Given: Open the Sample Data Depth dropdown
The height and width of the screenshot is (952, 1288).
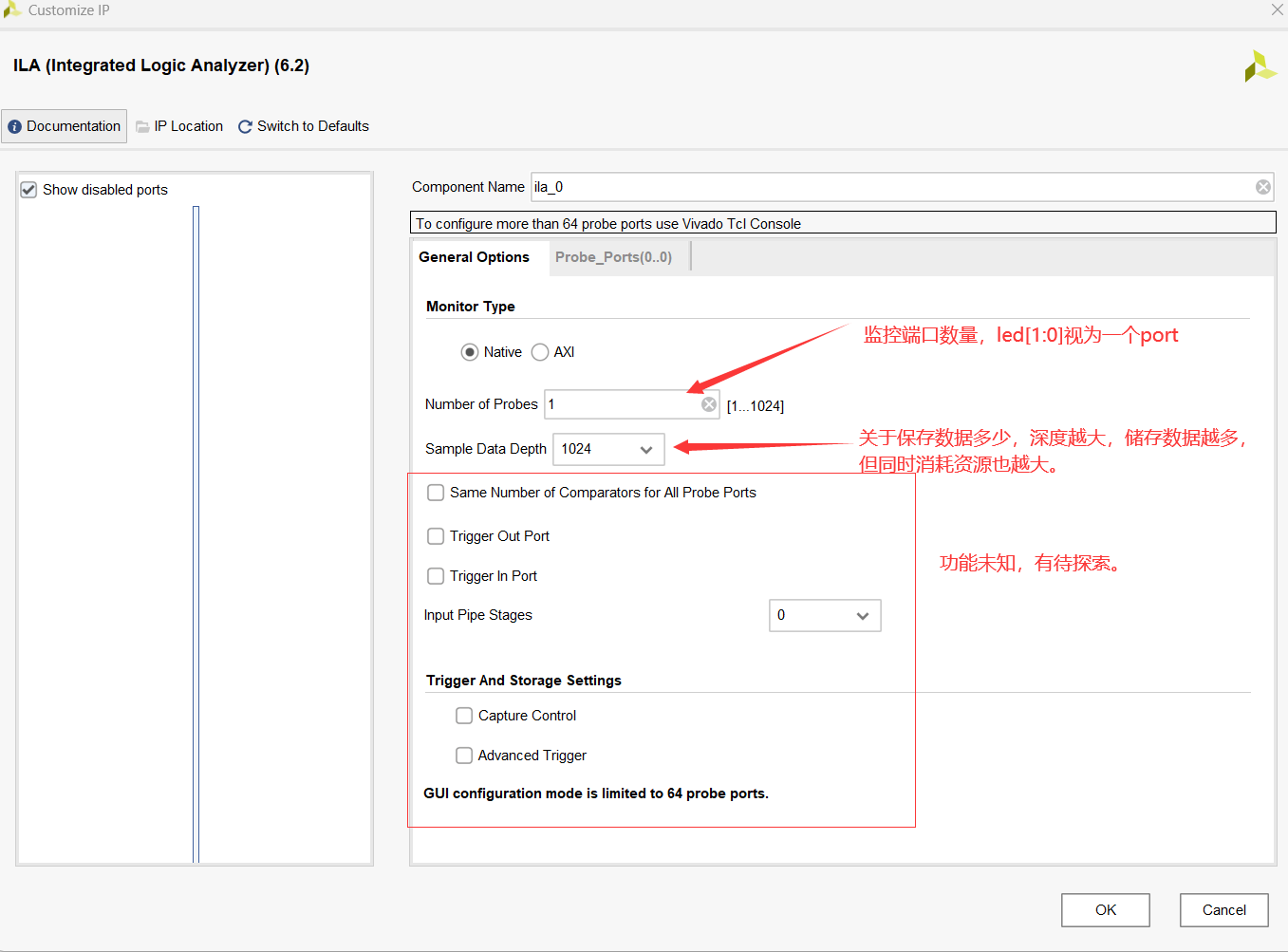Looking at the screenshot, I should click(608, 449).
